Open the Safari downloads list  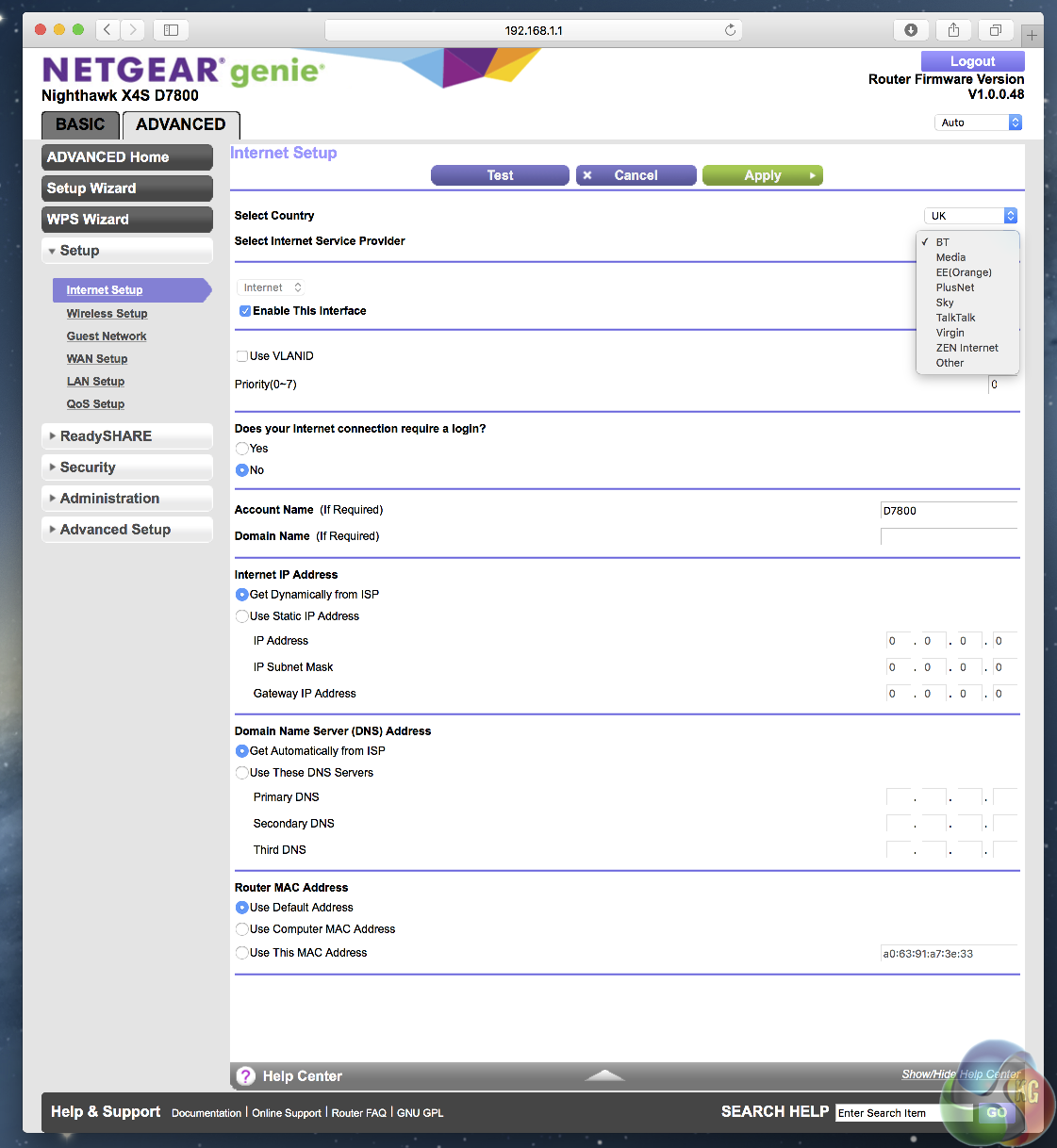pyautogui.click(x=911, y=30)
